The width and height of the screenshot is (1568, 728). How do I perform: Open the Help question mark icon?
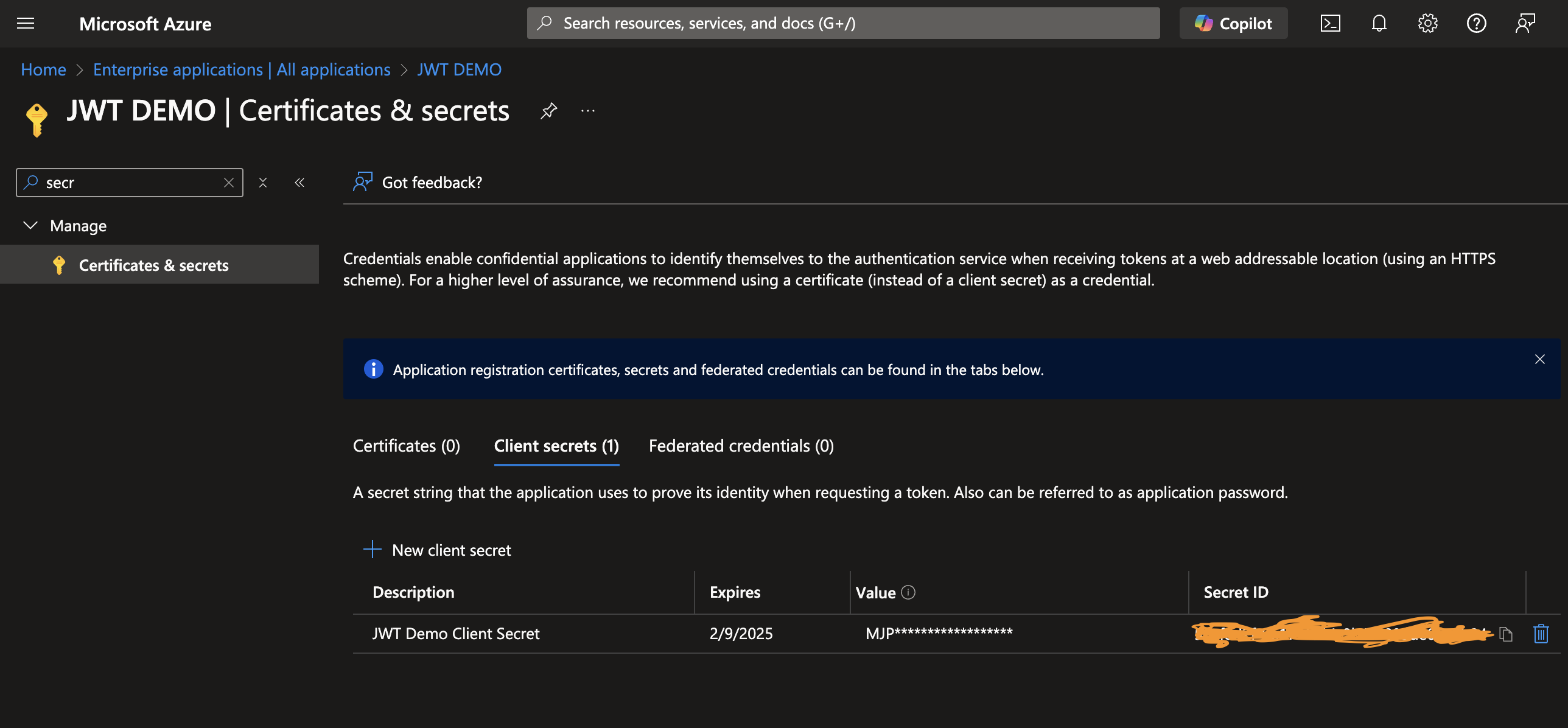(1476, 24)
